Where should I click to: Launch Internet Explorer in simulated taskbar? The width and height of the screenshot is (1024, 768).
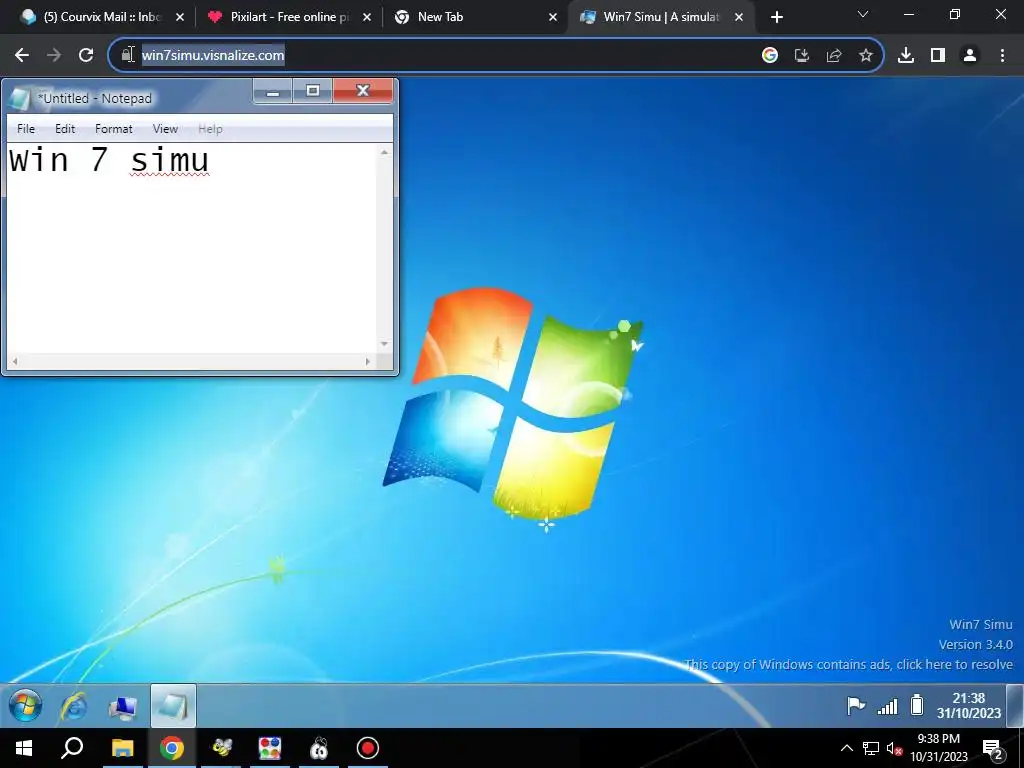(x=74, y=706)
